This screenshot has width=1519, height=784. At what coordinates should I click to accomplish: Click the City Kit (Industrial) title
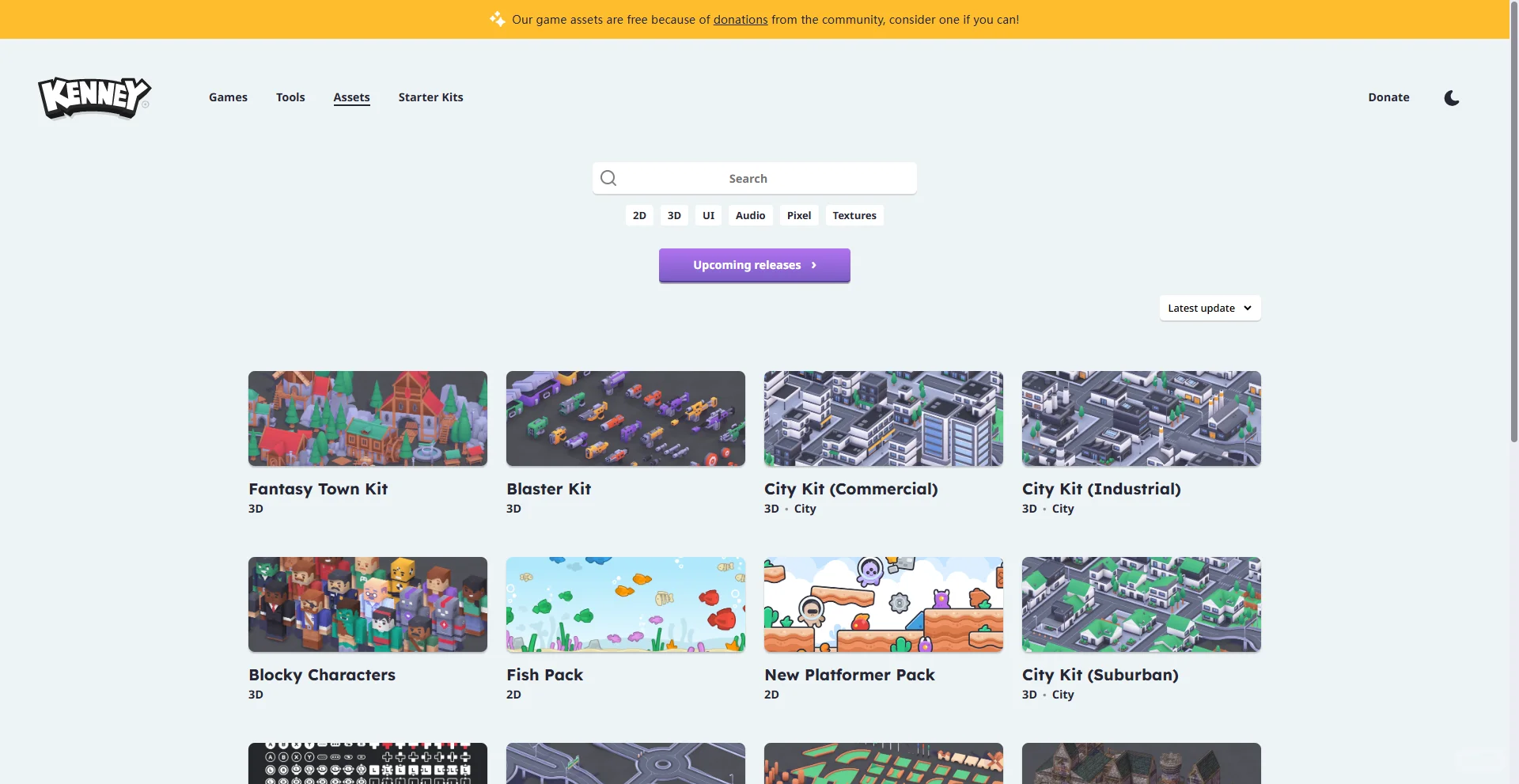[x=1101, y=489]
